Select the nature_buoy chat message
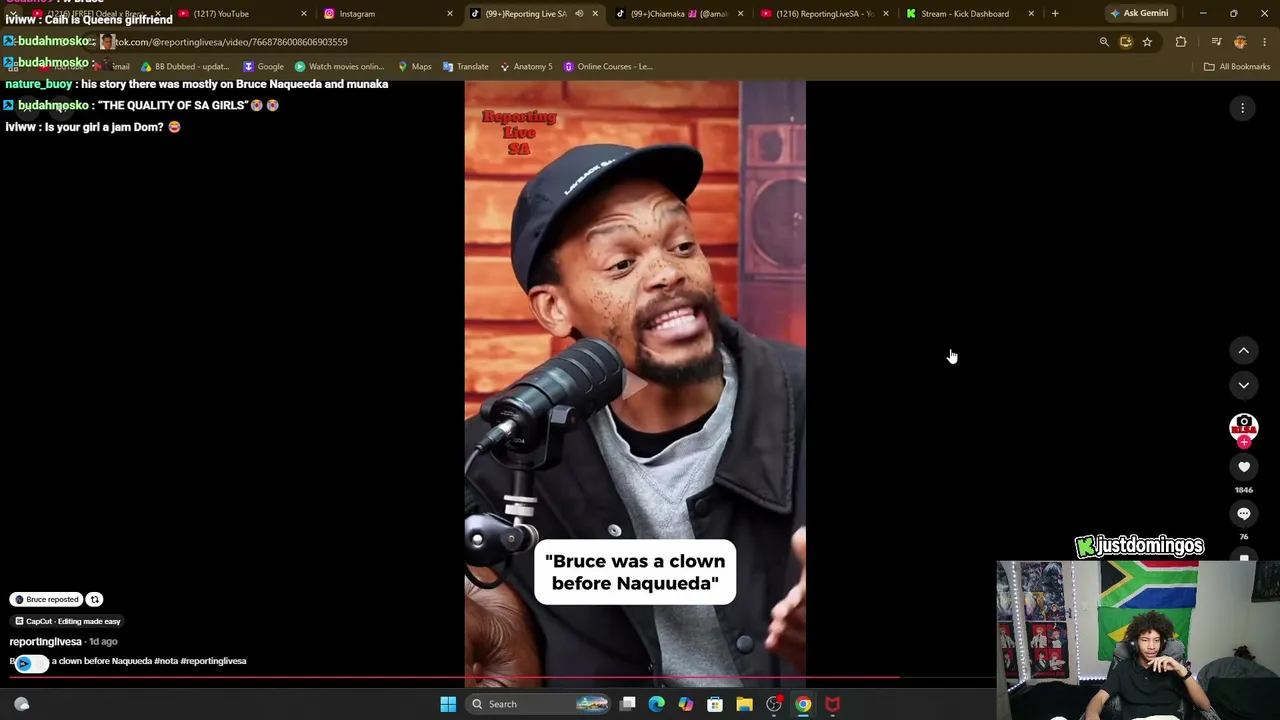 pos(197,84)
